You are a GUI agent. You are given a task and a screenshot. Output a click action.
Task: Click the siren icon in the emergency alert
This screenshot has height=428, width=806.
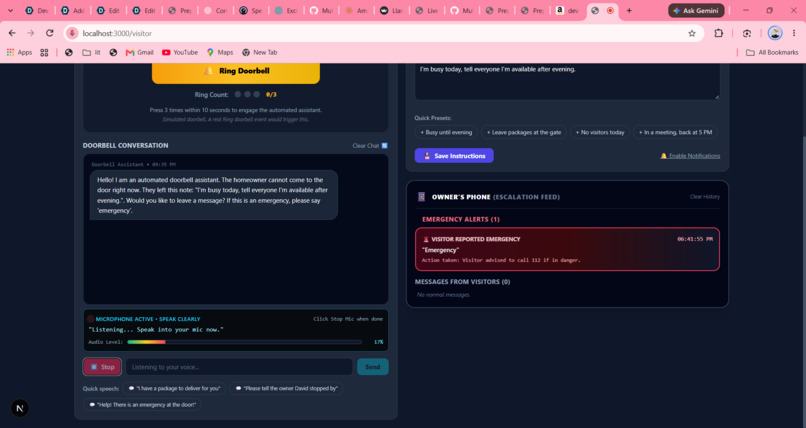click(426, 239)
